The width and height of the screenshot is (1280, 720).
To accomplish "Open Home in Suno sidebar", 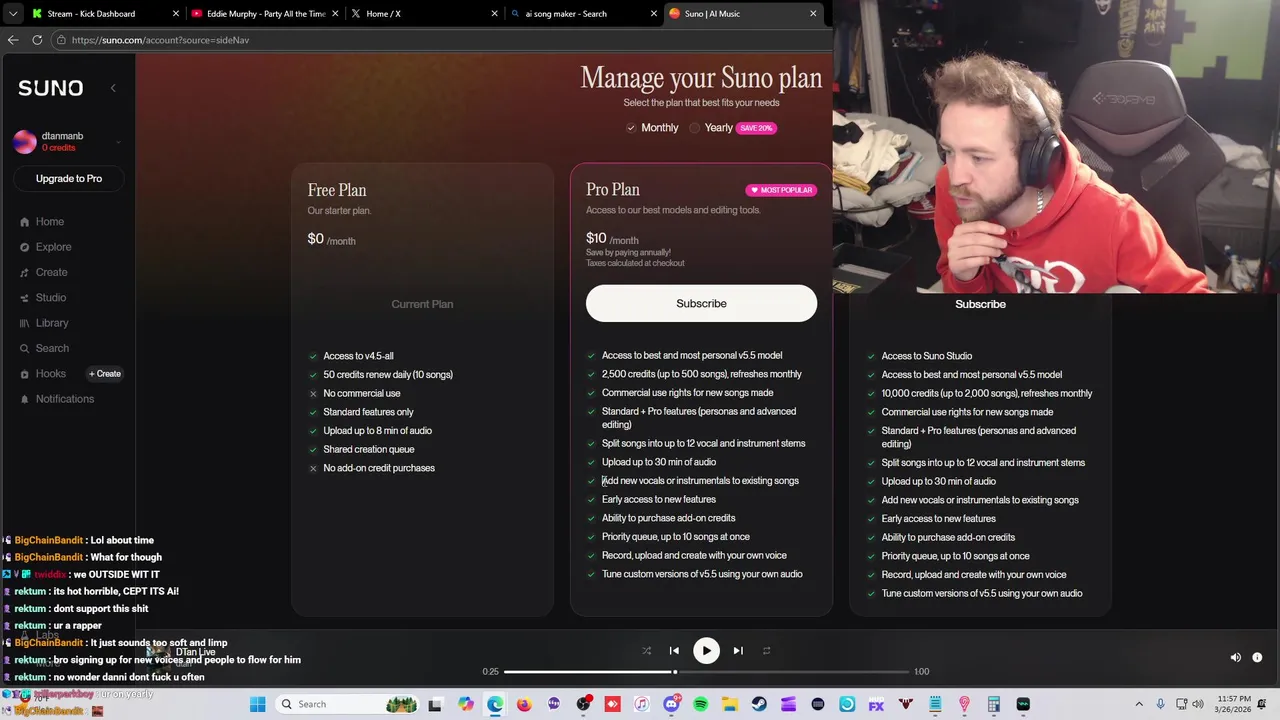I will pos(42,222).
